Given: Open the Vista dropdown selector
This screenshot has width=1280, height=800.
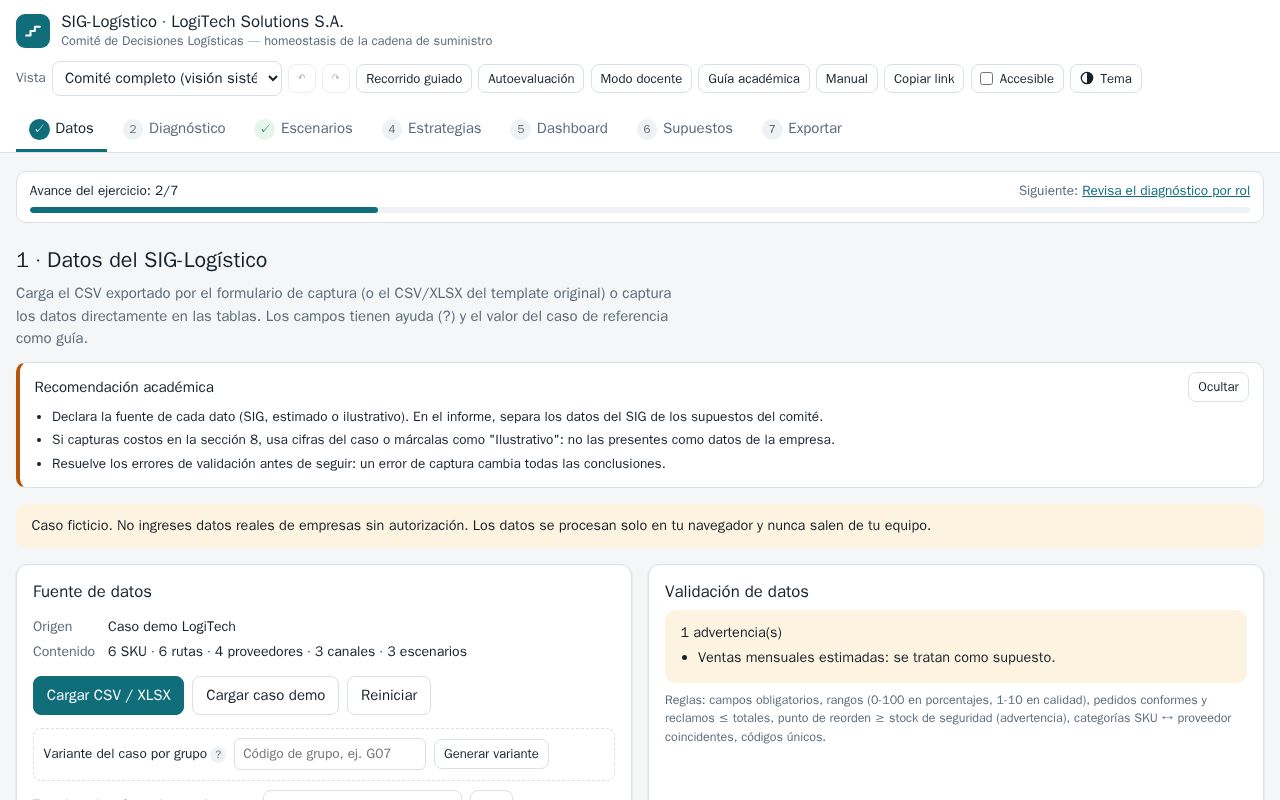Looking at the screenshot, I should click(167, 78).
